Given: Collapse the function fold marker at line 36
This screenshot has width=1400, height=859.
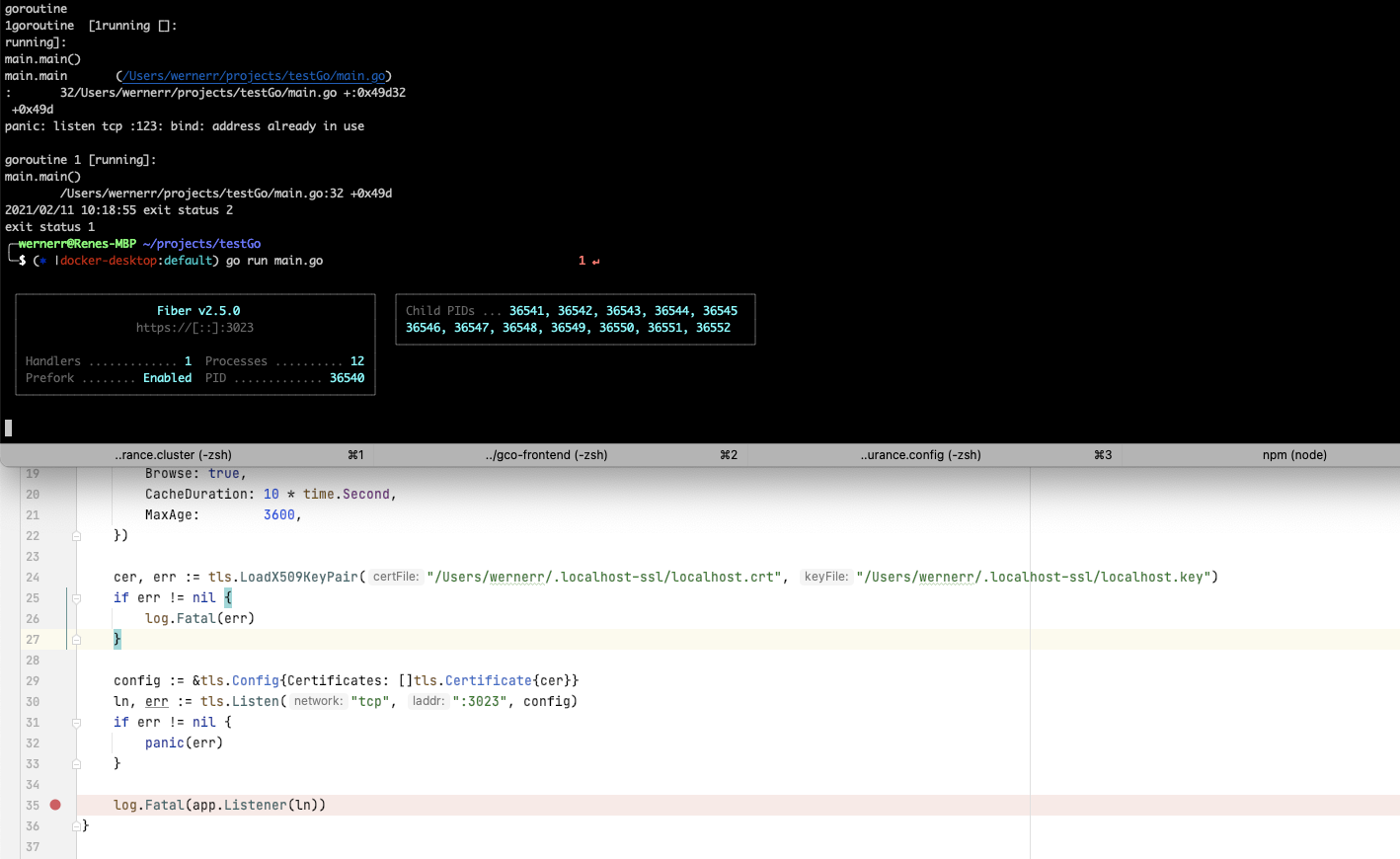Looking at the screenshot, I should [x=75, y=825].
